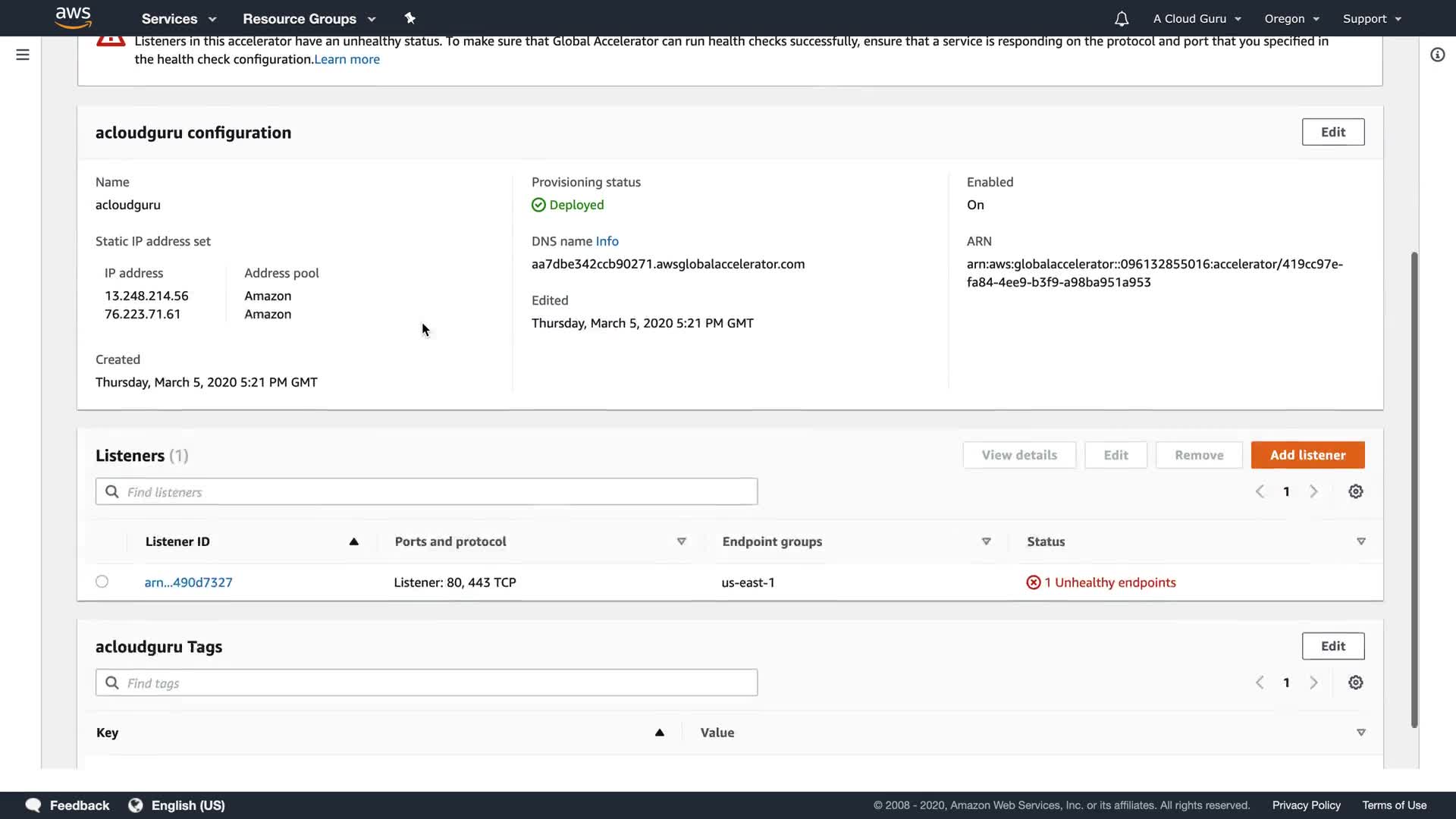Image resolution: width=1456 pixels, height=819 pixels.
Task: Open the Support menu
Action: pyautogui.click(x=1372, y=19)
